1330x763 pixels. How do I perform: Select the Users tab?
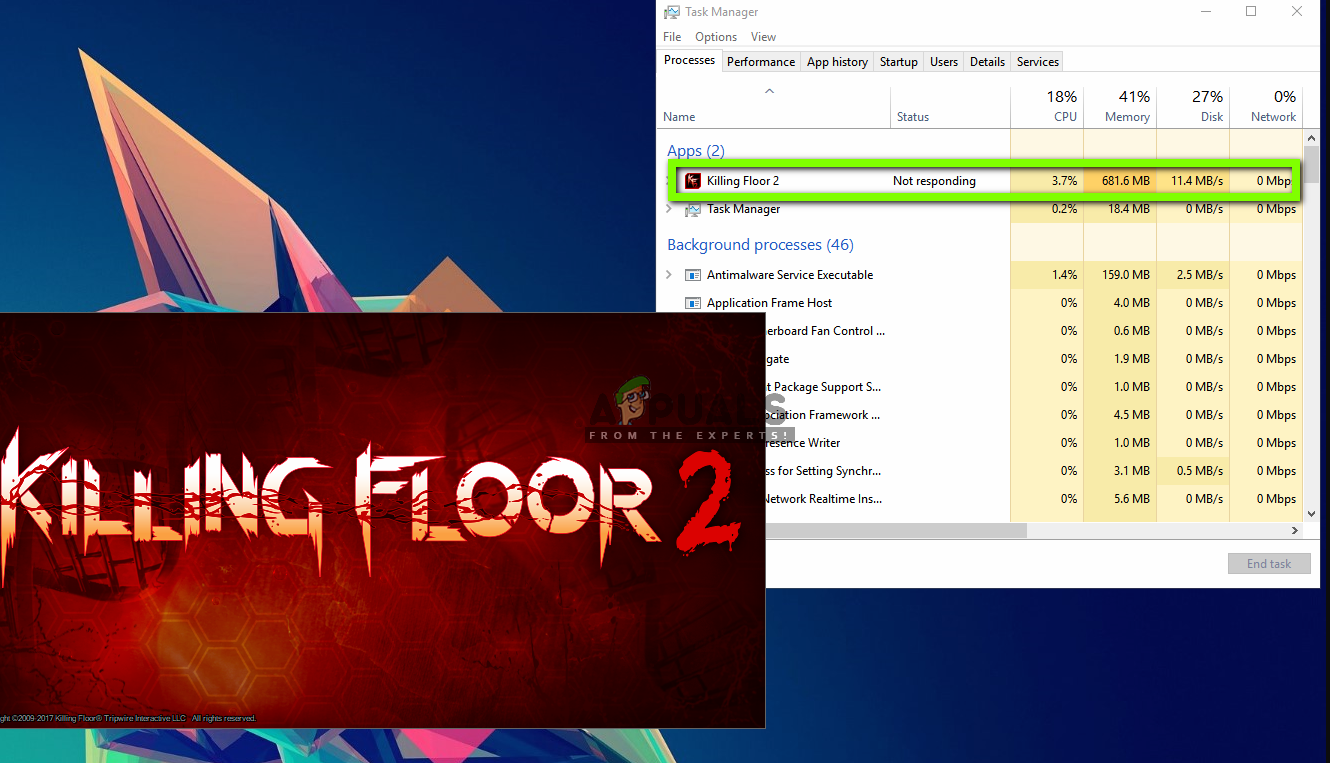pyautogui.click(x=944, y=62)
